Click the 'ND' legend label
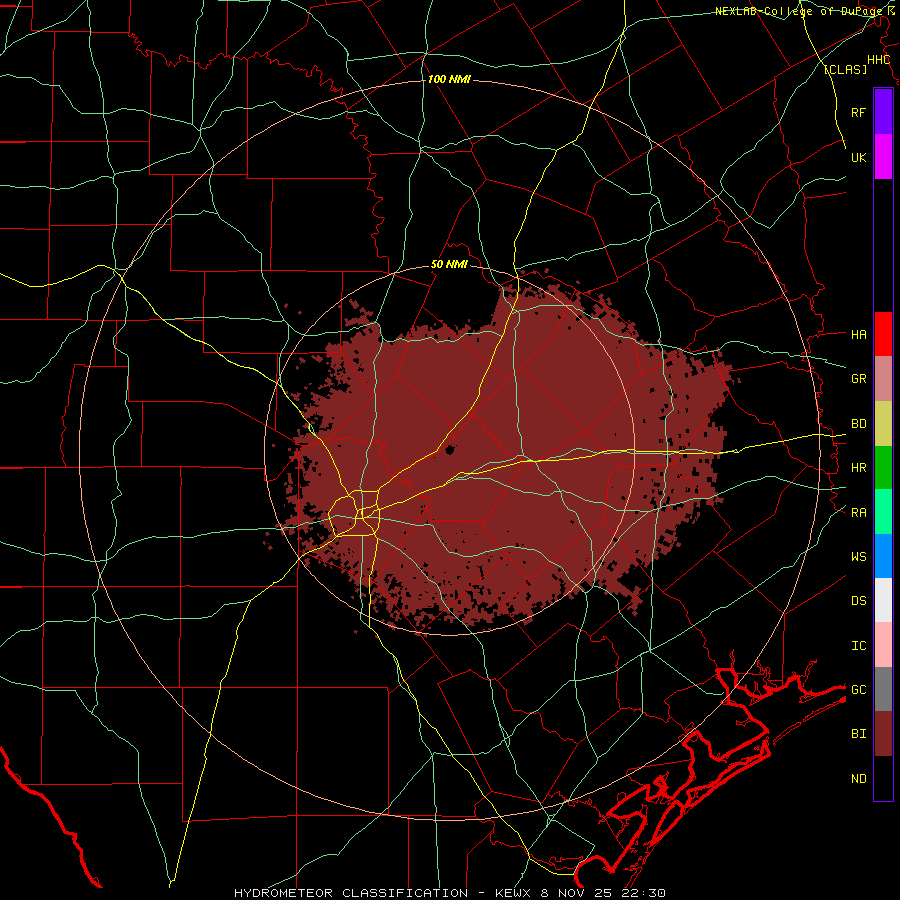Screen dimensions: 900x900 click(x=859, y=779)
